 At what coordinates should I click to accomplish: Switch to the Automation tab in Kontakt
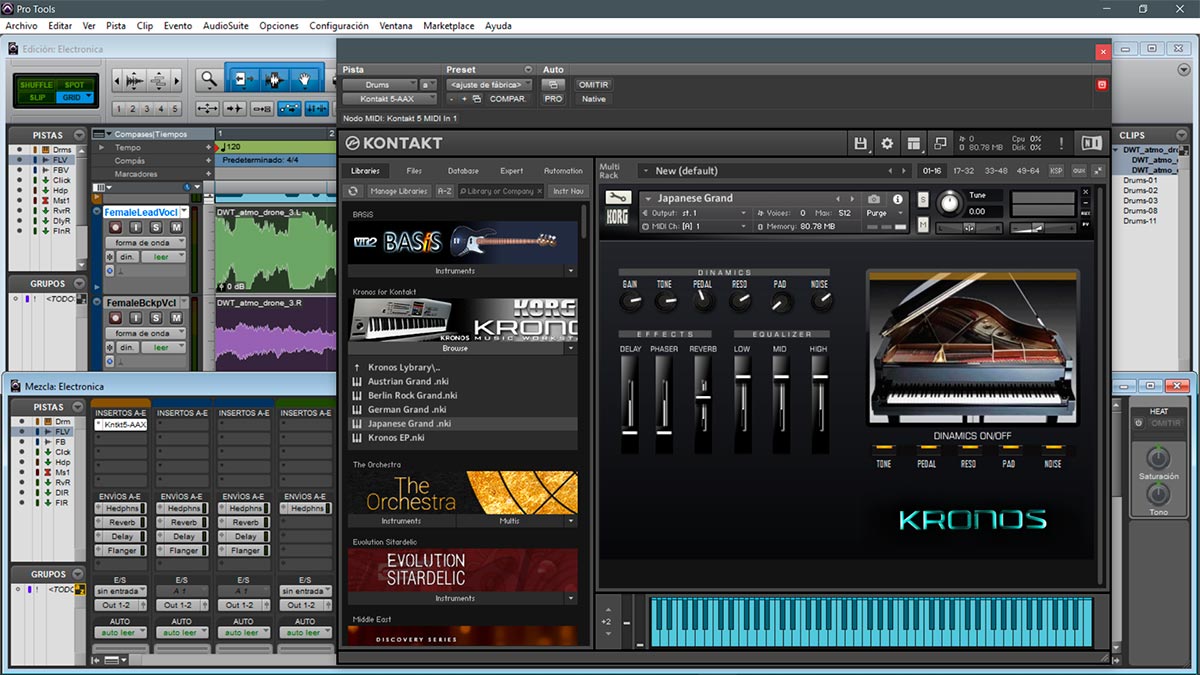point(563,171)
